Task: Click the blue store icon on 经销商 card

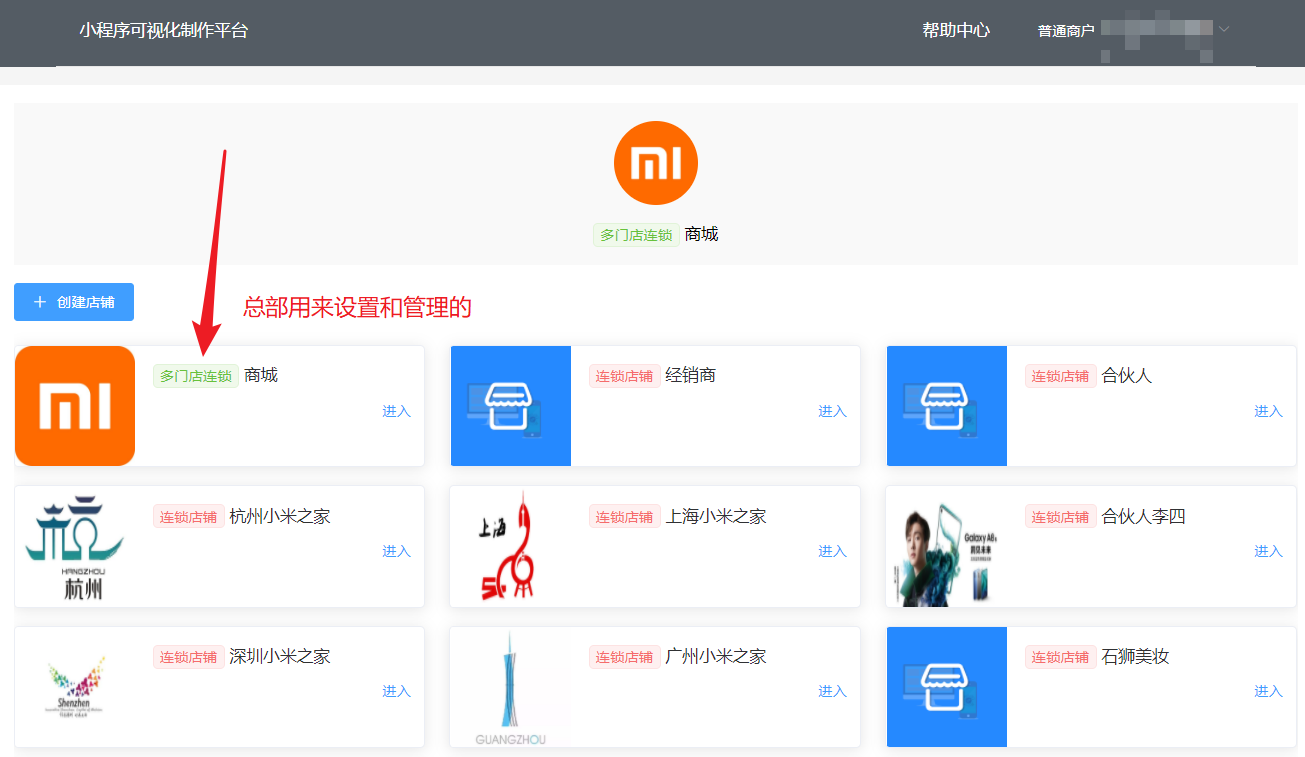Action: point(511,406)
